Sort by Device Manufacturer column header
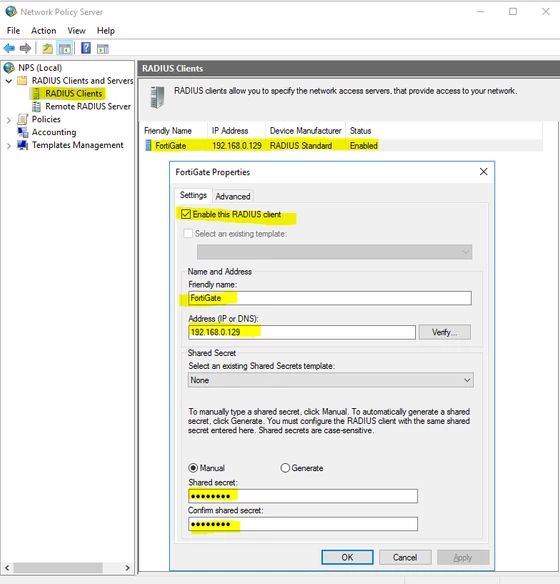The width and height of the screenshot is (560, 584). [306, 131]
